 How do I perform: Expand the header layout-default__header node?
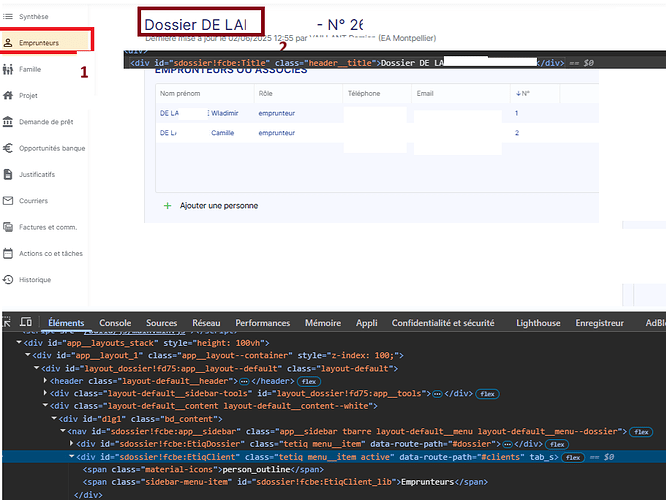pos(45,381)
